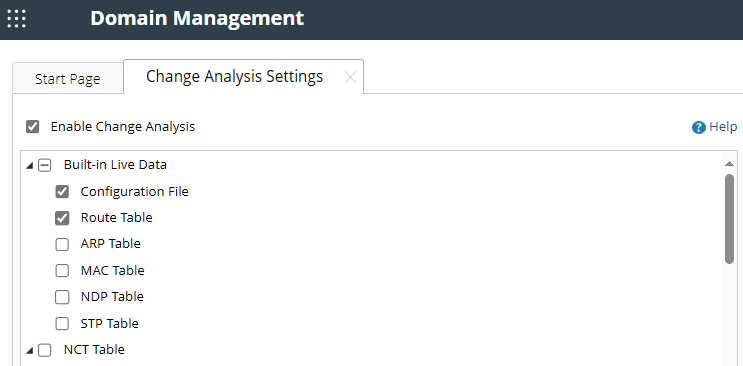
Task: Uncheck the Configuration File checkbox
Action: pyautogui.click(x=62, y=192)
